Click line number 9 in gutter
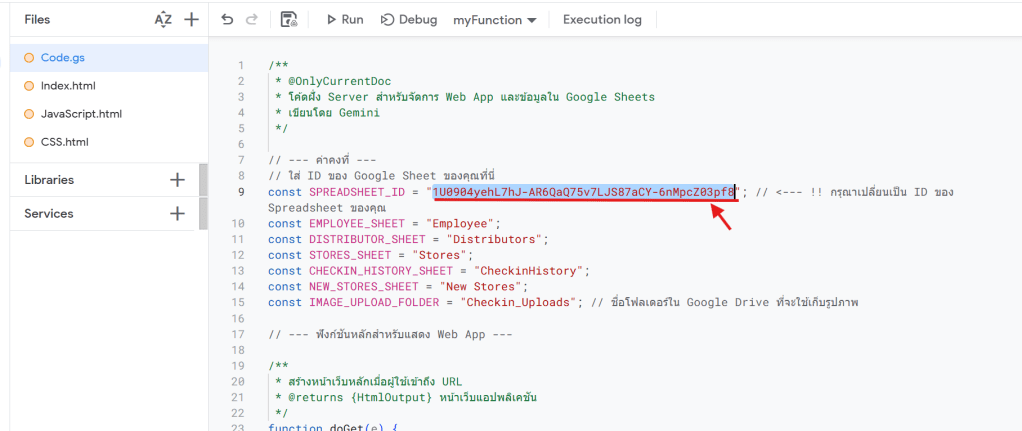 (x=241, y=191)
